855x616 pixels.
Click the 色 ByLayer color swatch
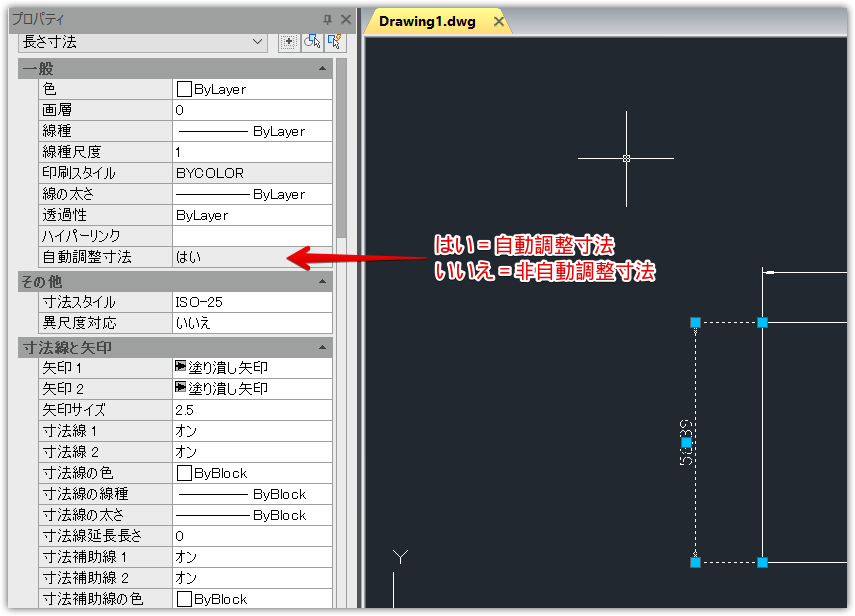click(x=184, y=89)
